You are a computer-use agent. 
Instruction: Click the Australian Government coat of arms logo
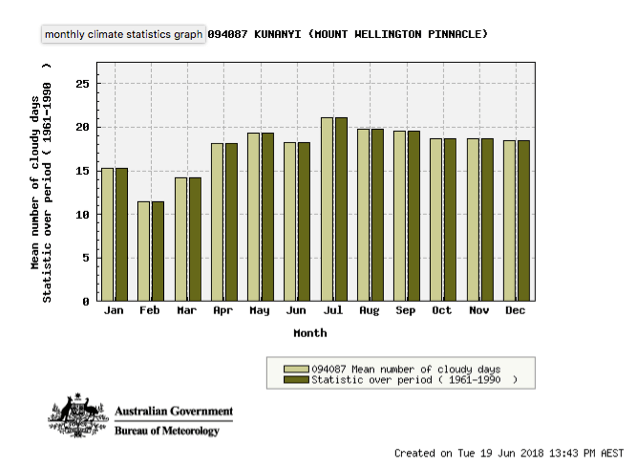(77, 415)
